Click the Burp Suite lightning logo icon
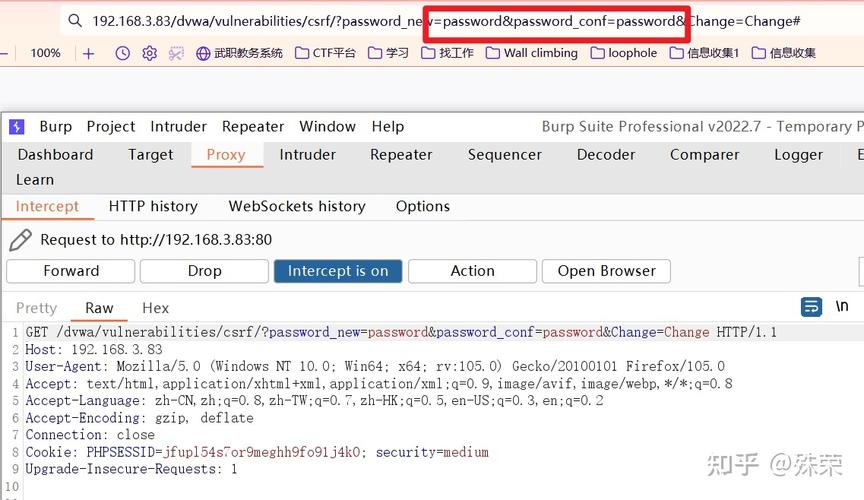864x500 pixels. point(17,127)
